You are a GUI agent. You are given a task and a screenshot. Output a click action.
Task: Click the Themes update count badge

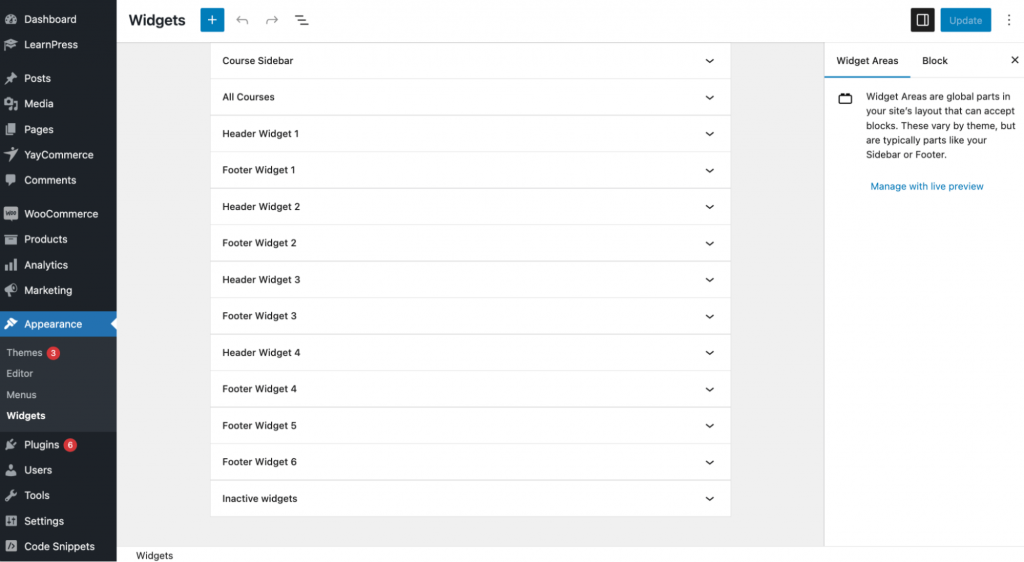coord(54,352)
